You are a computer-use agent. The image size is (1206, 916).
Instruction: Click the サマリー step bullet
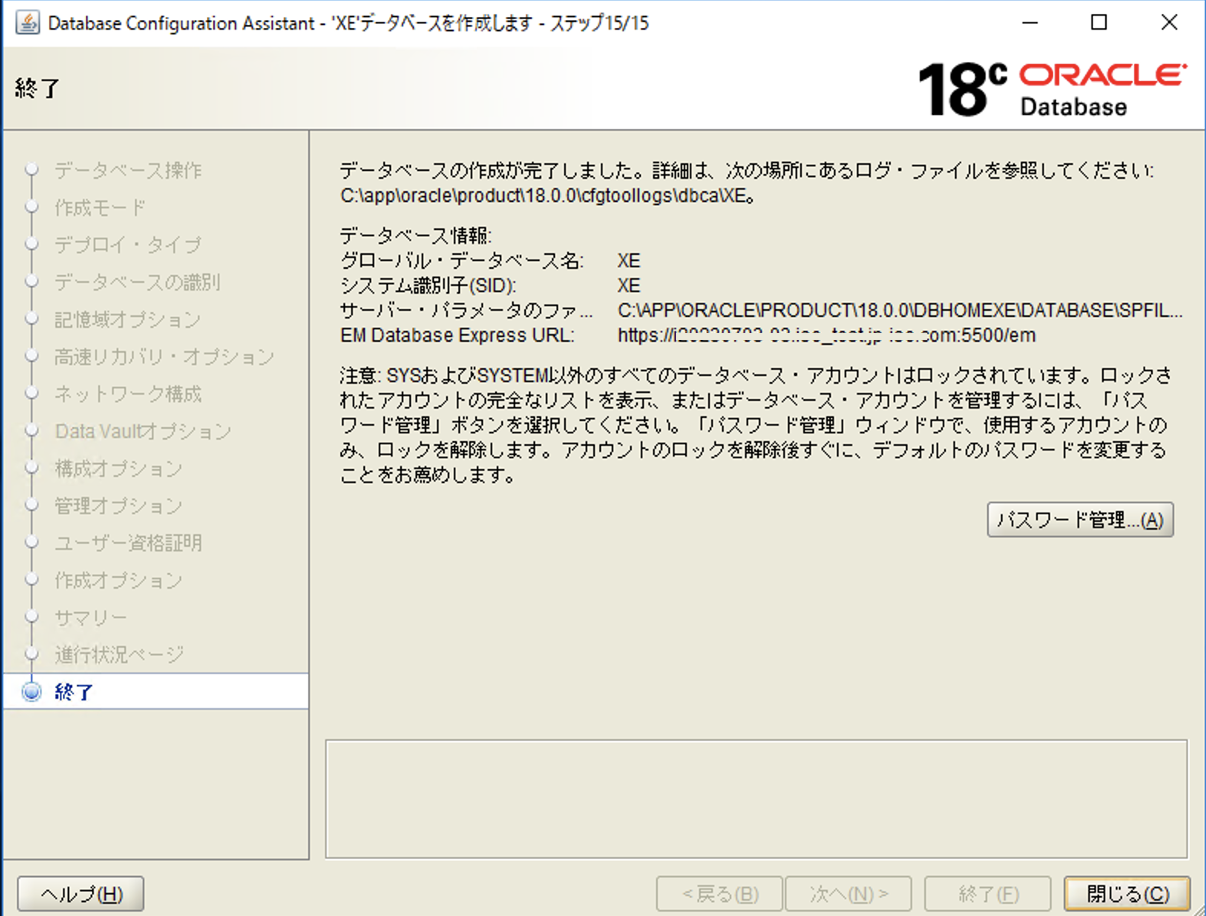point(30,617)
